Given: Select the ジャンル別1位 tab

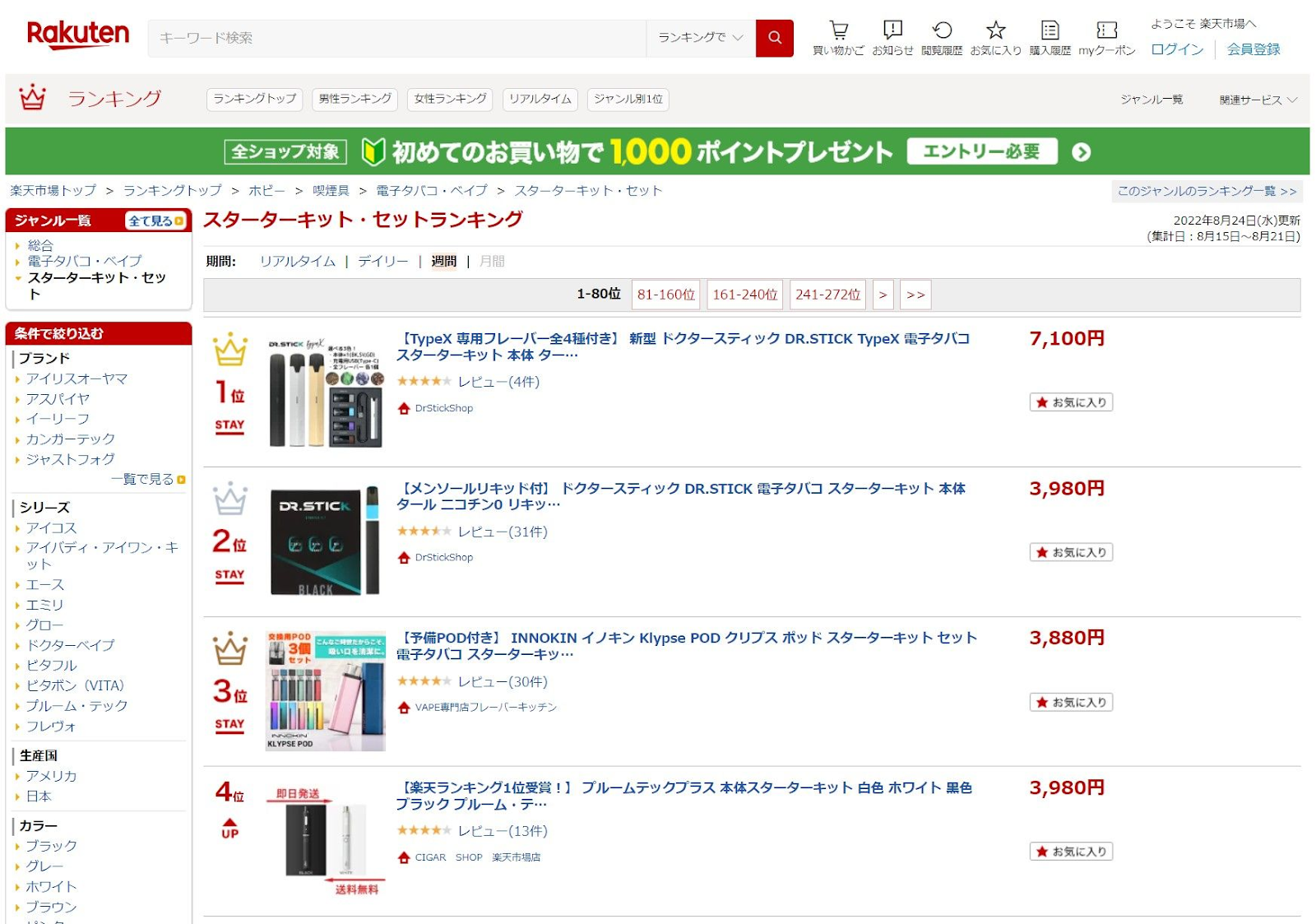Looking at the screenshot, I should [628, 99].
